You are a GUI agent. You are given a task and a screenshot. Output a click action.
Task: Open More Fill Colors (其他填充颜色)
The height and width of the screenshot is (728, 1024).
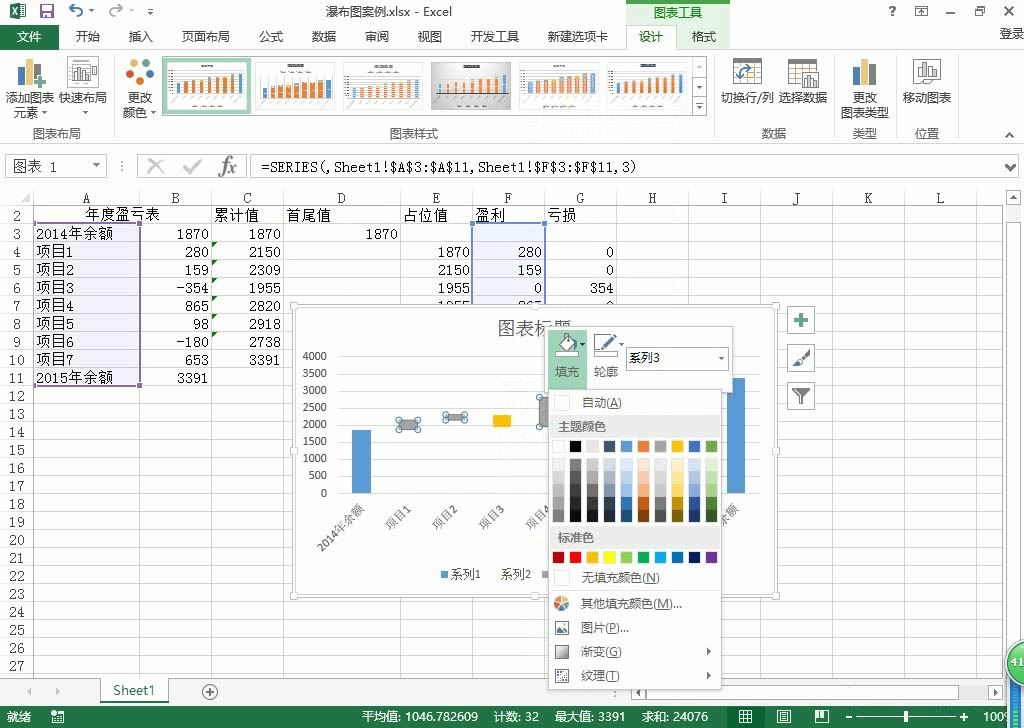(x=634, y=604)
